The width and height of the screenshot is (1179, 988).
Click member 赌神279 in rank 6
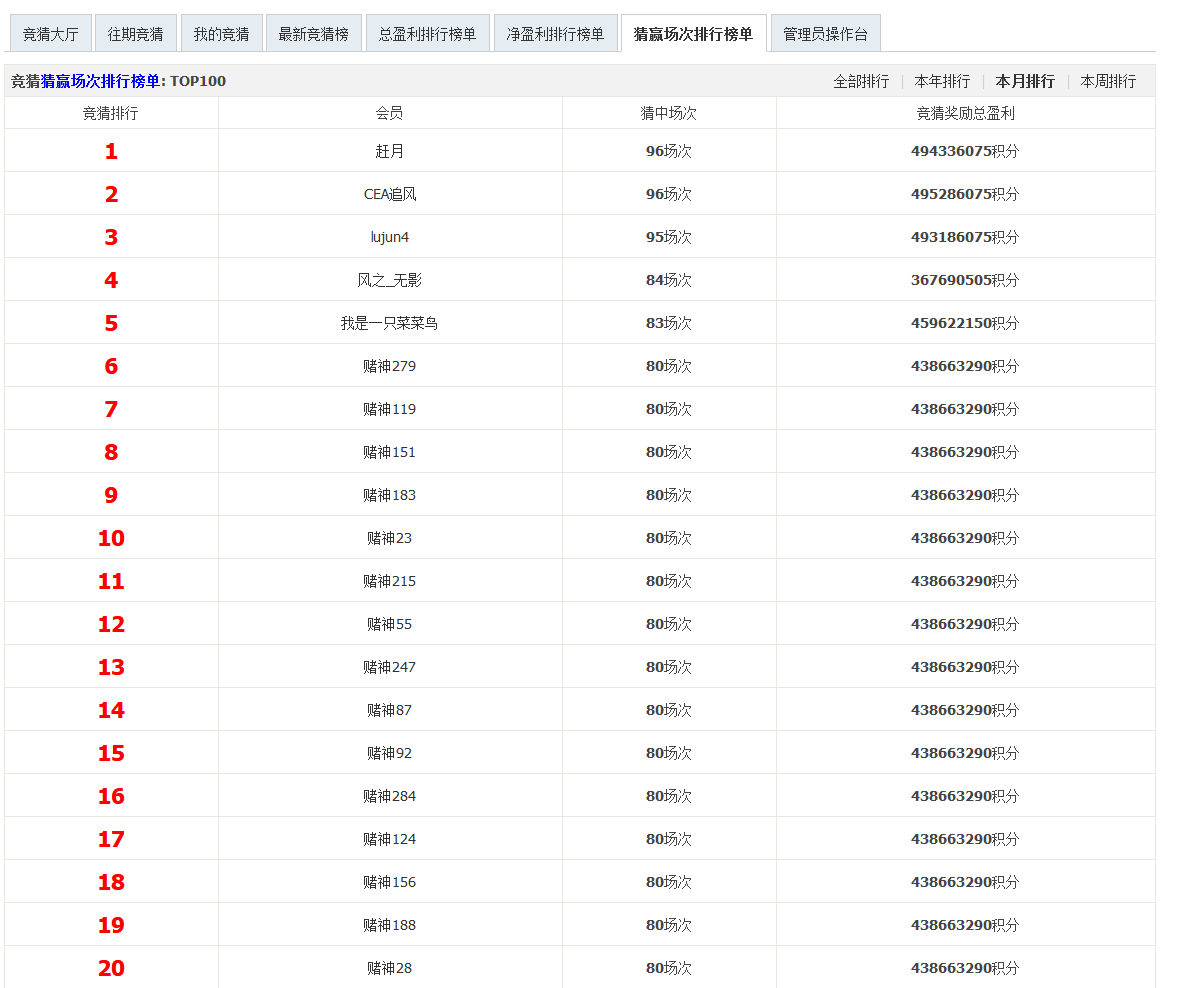click(x=390, y=367)
